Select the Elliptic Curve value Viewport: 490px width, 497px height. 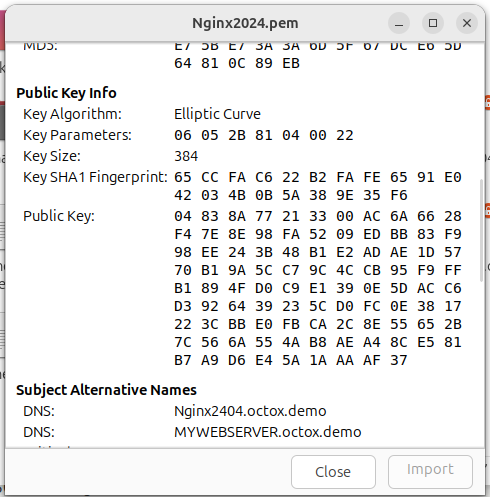[x=217, y=114]
